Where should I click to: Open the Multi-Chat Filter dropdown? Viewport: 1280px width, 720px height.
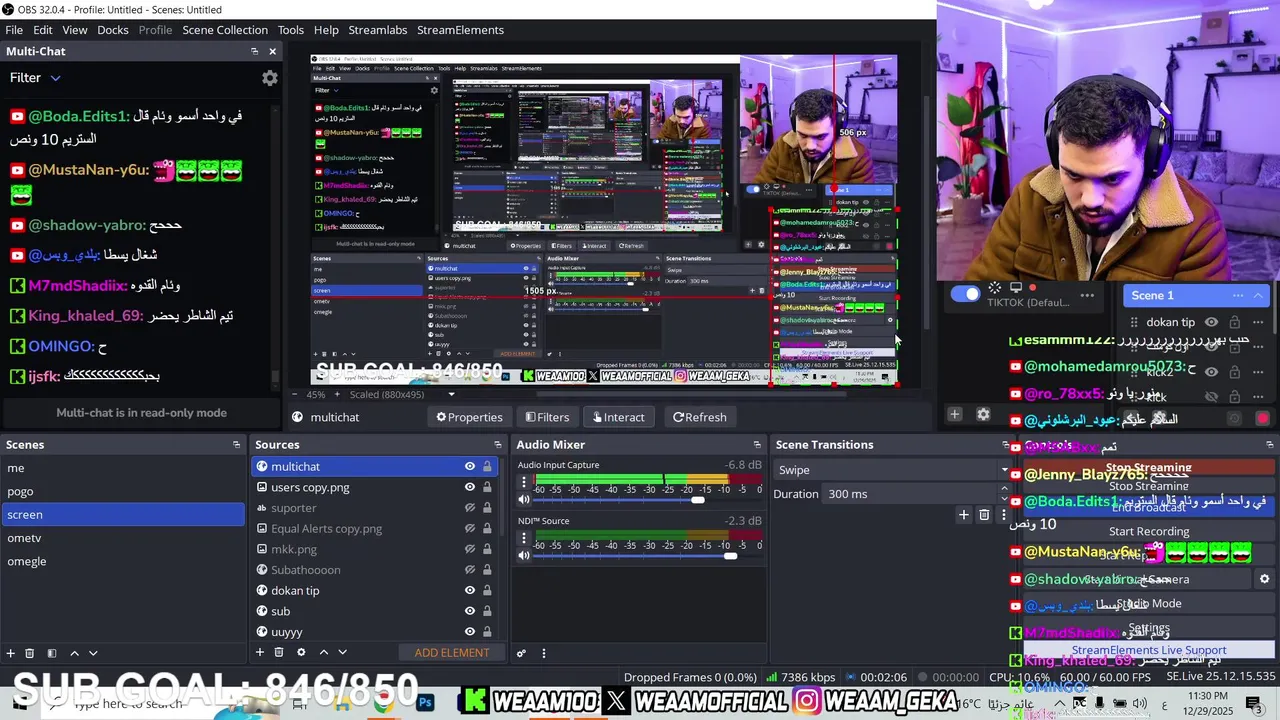pos(35,78)
